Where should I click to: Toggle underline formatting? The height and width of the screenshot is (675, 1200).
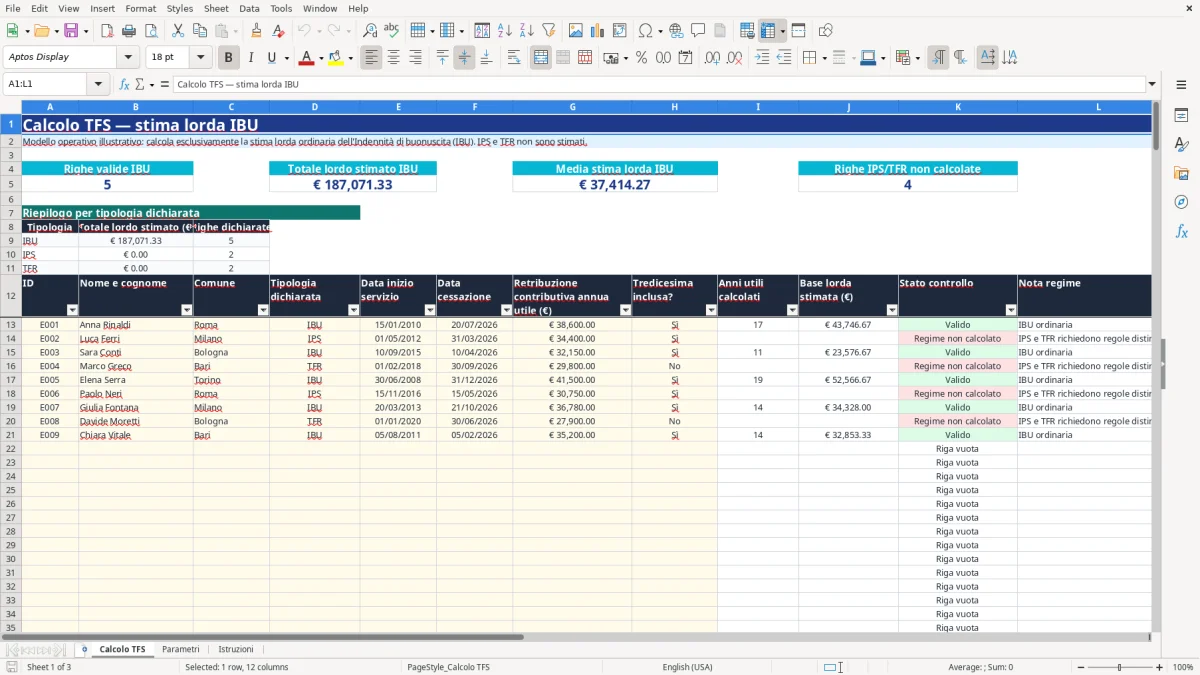point(271,58)
